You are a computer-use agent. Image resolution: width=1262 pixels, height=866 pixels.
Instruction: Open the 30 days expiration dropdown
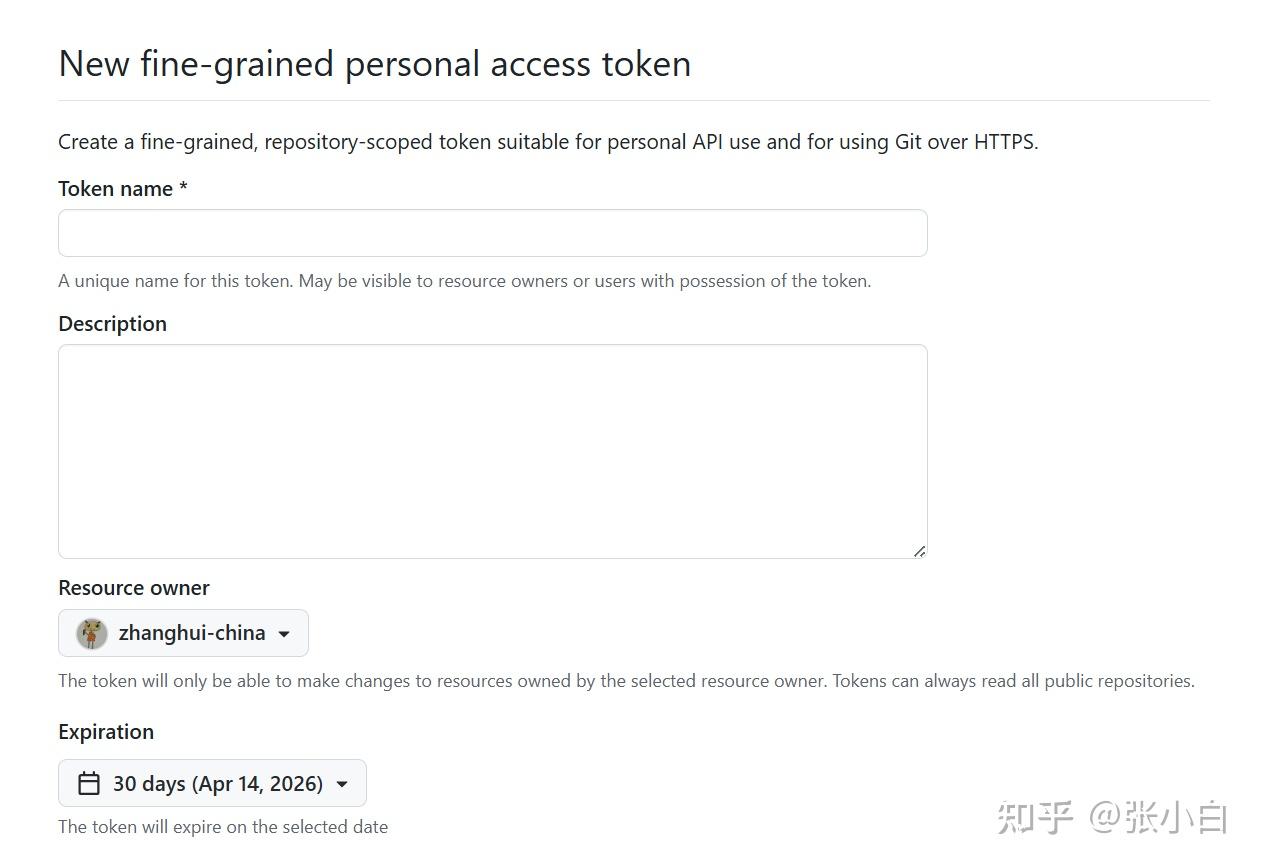click(217, 783)
